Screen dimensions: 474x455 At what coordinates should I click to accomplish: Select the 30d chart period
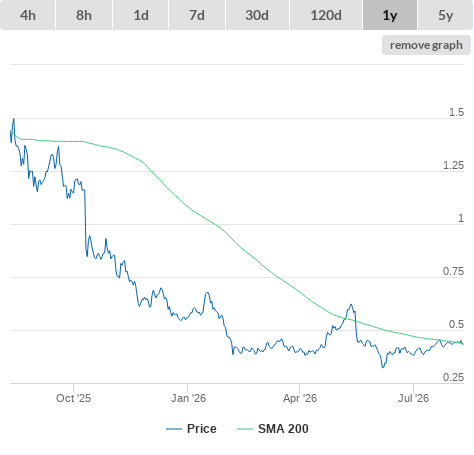[257, 15]
